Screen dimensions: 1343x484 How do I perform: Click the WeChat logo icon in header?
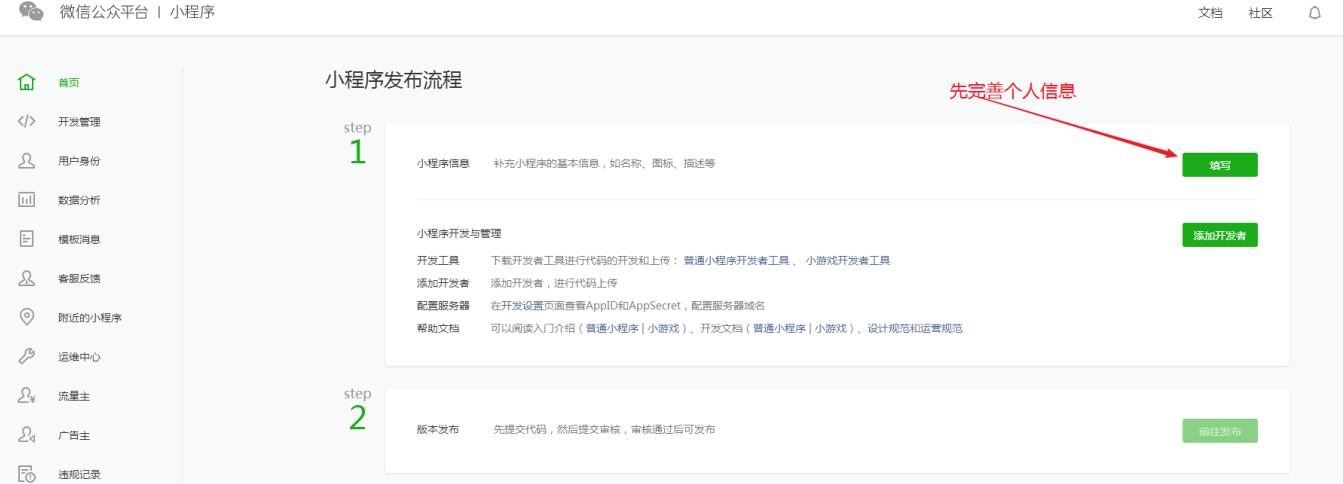point(32,12)
